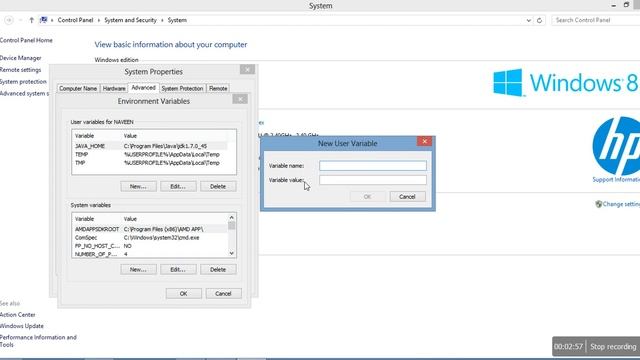This screenshot has height=360, width=640.
Task: Select JAVA_HOME user variable row
Action: (150, 146)
